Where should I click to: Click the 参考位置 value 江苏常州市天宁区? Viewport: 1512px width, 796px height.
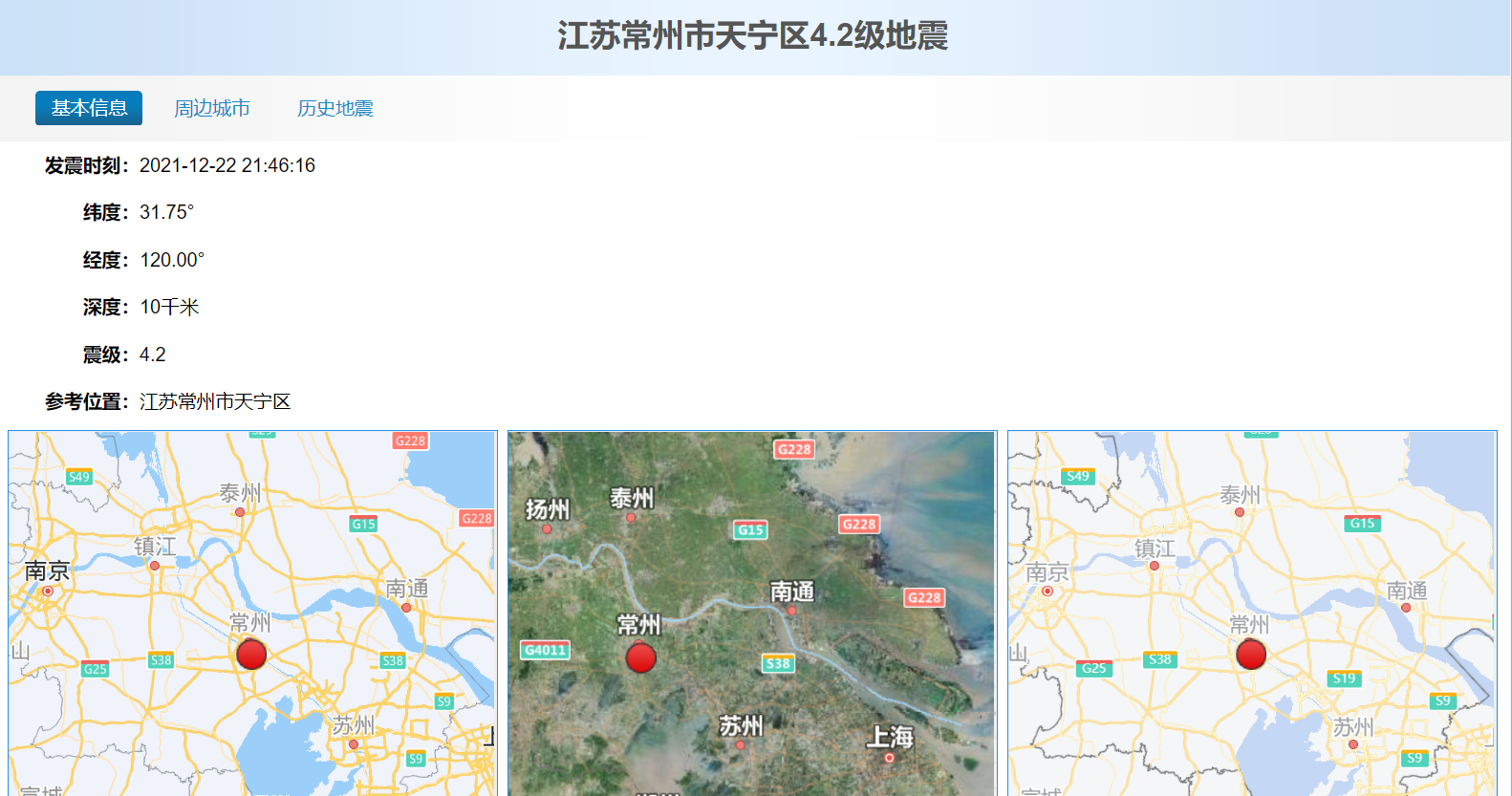215,401
